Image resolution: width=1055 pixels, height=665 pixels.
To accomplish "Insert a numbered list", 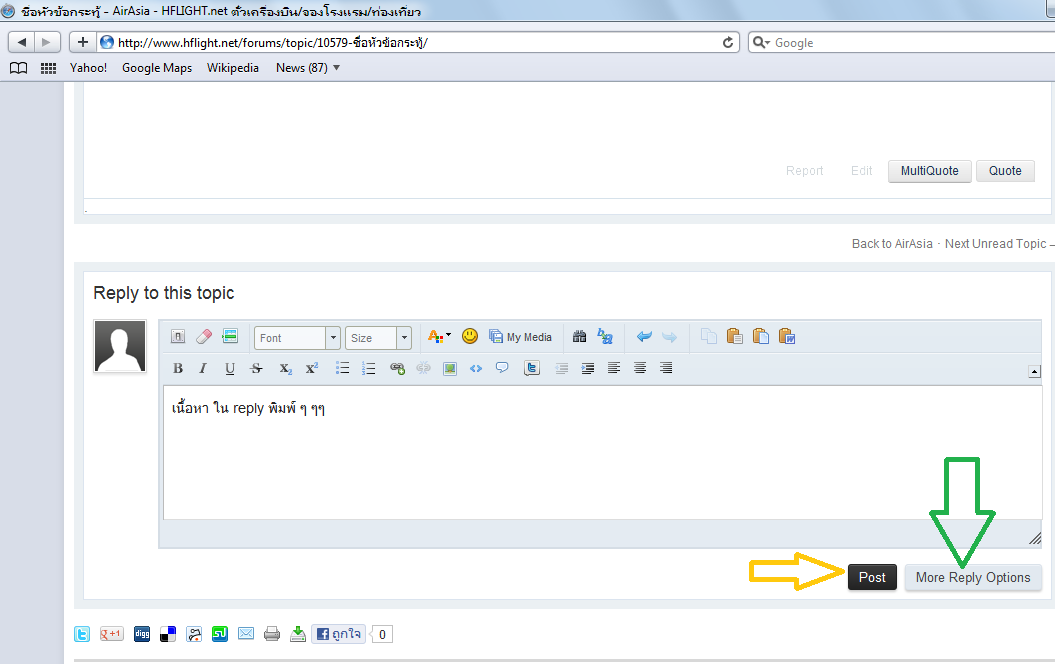I will point(369,368).
